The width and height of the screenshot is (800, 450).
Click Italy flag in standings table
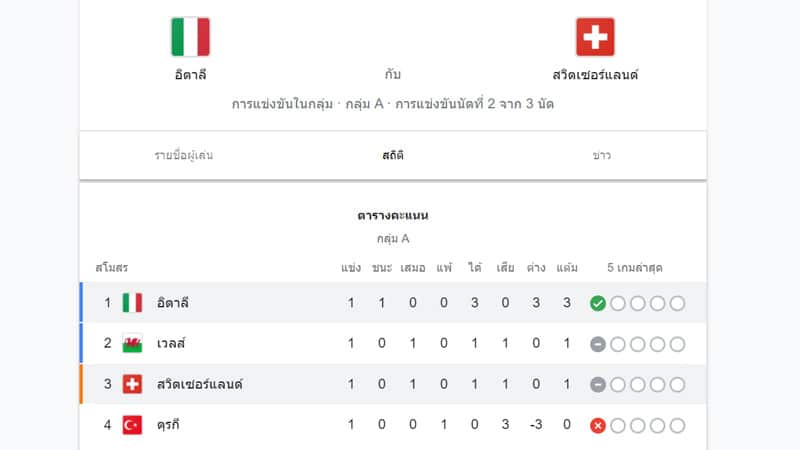pyautogui.click(x=132, y=303)
